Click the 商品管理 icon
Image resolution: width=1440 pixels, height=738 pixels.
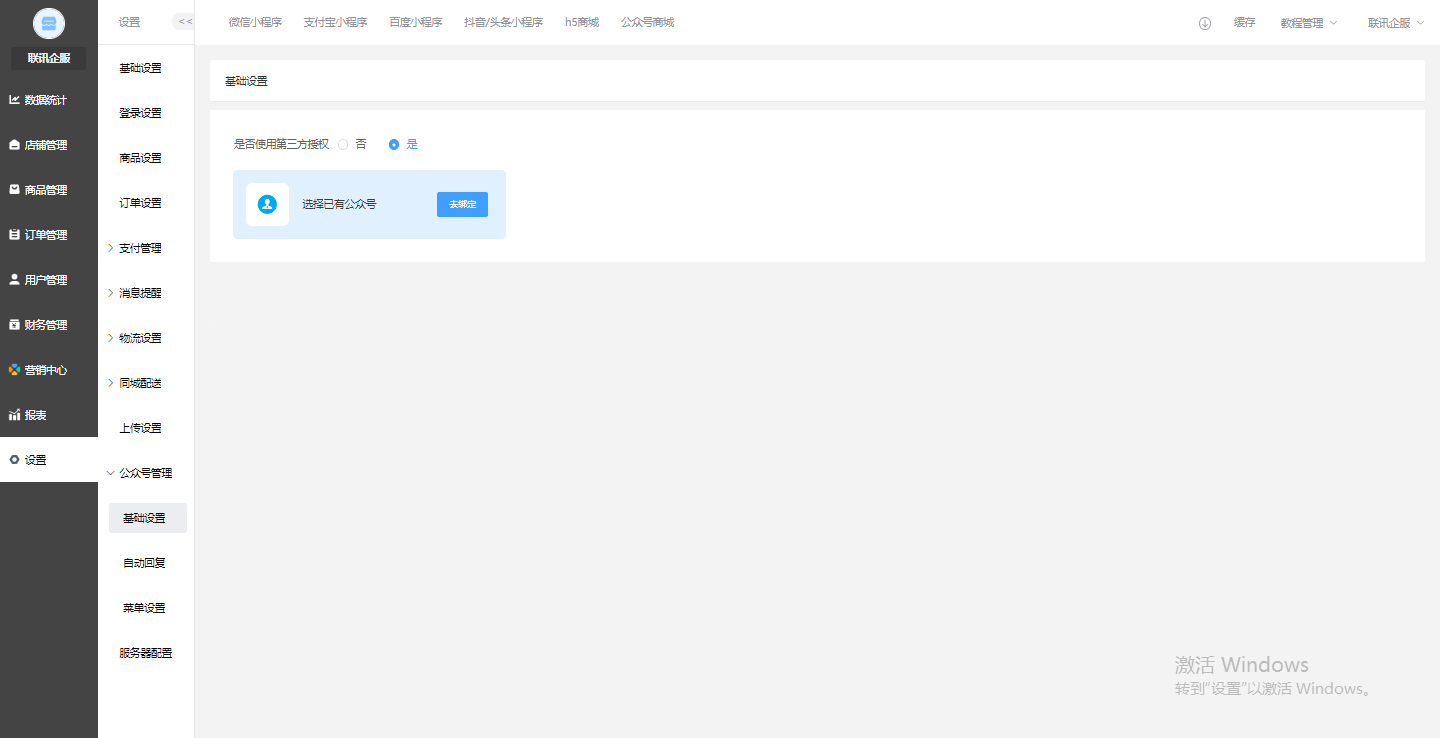(14, 190)
